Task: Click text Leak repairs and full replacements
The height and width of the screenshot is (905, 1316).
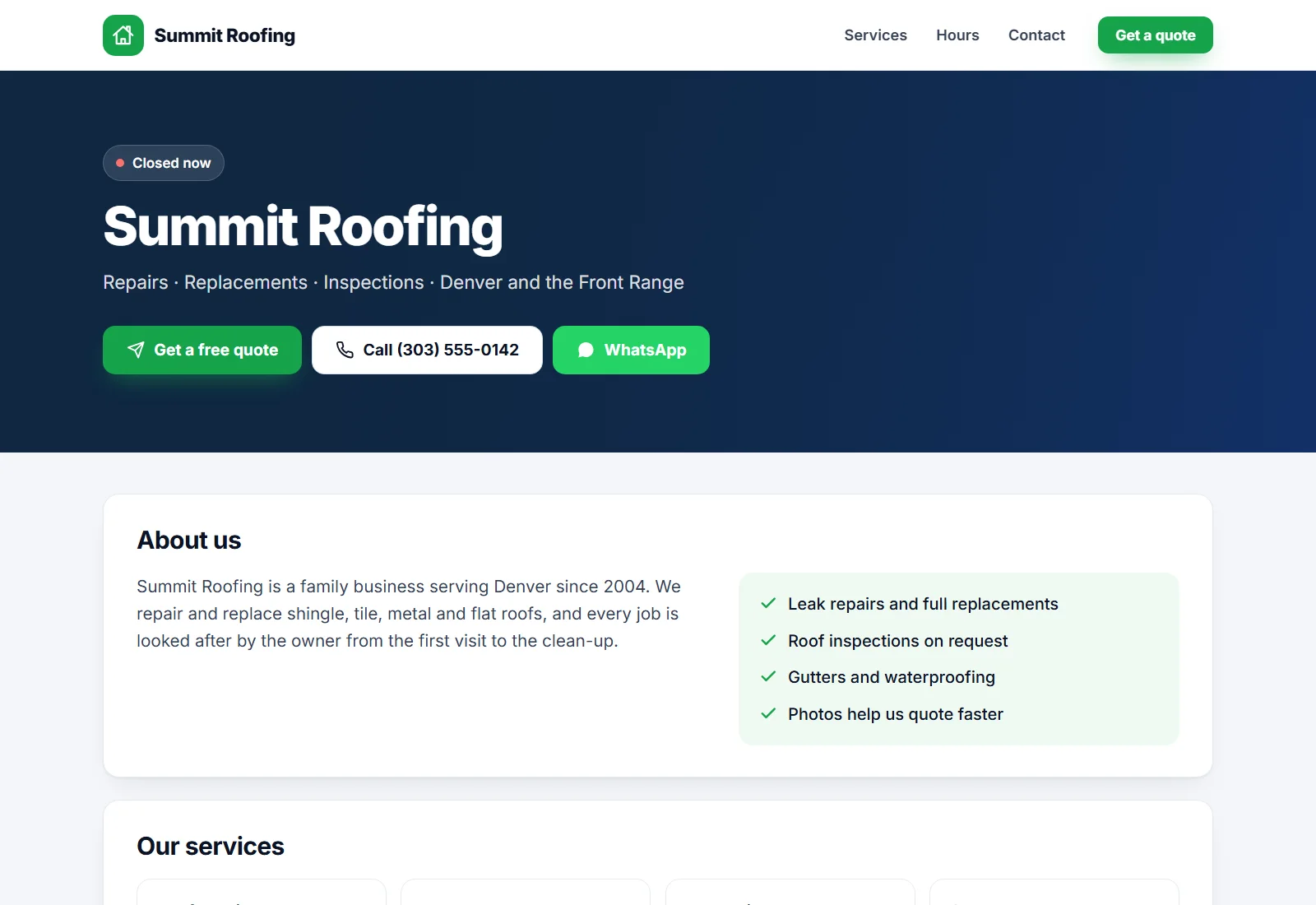Action: coord(923,604)
